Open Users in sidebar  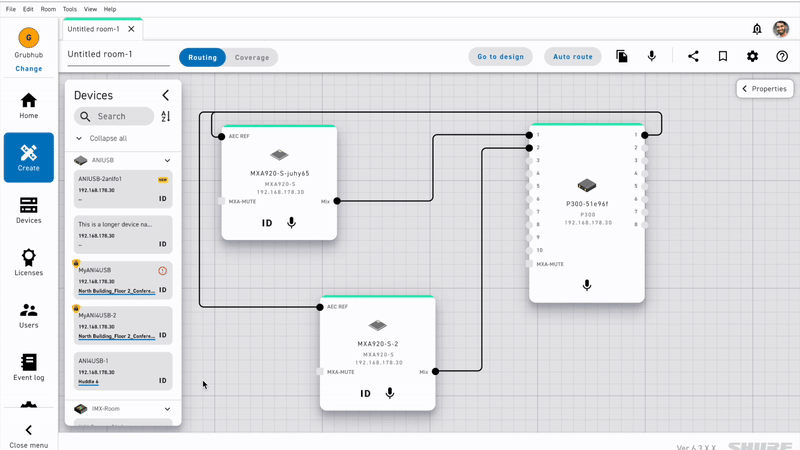point(29,315)
